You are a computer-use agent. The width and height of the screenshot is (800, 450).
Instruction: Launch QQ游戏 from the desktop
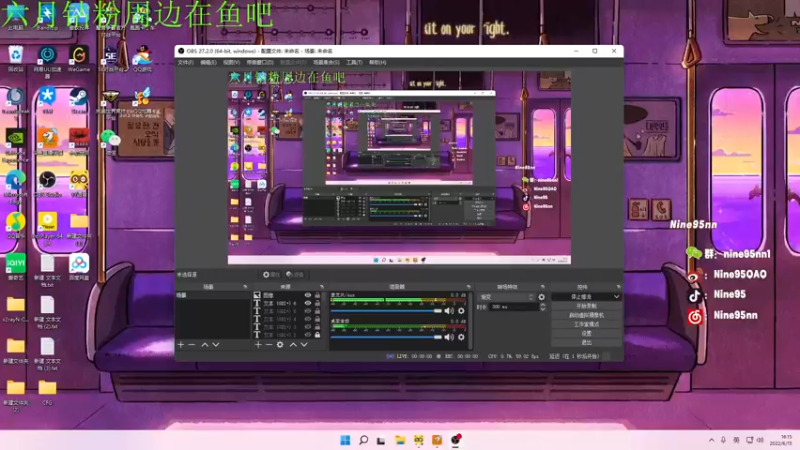click(x=142, y=59)
